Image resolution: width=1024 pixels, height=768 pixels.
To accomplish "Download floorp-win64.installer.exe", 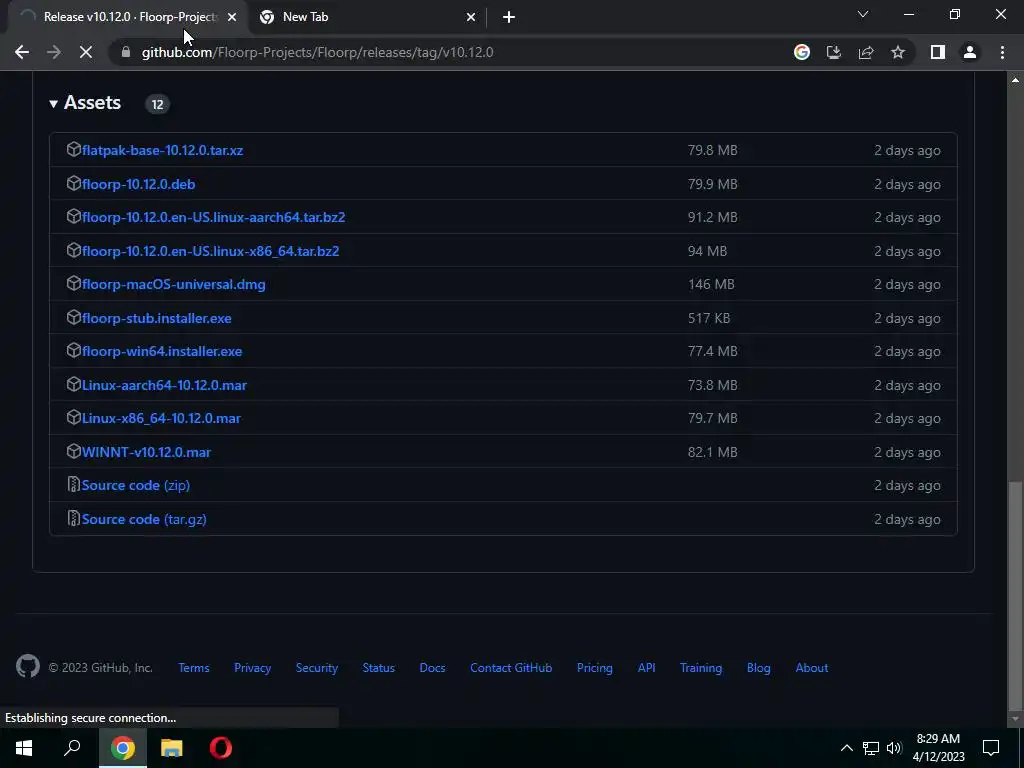I will click(162, 351).
